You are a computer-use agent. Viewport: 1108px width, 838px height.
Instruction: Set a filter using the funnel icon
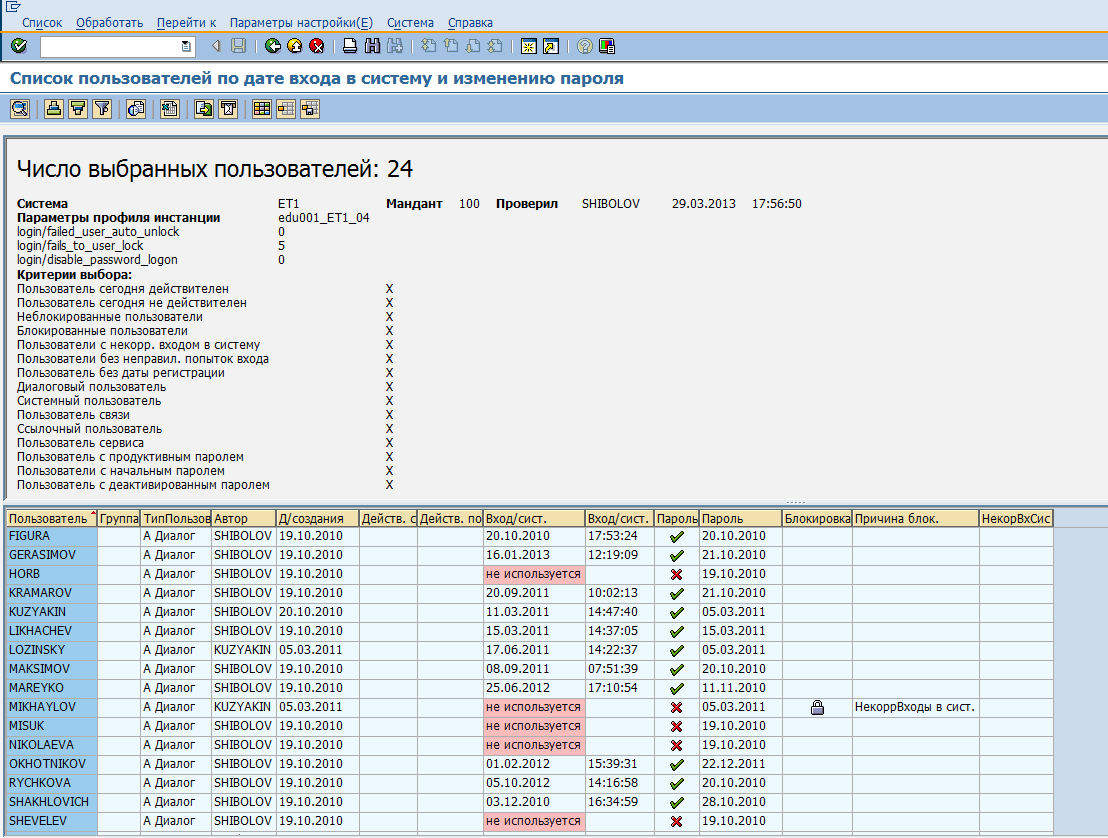tap(101, 108)
